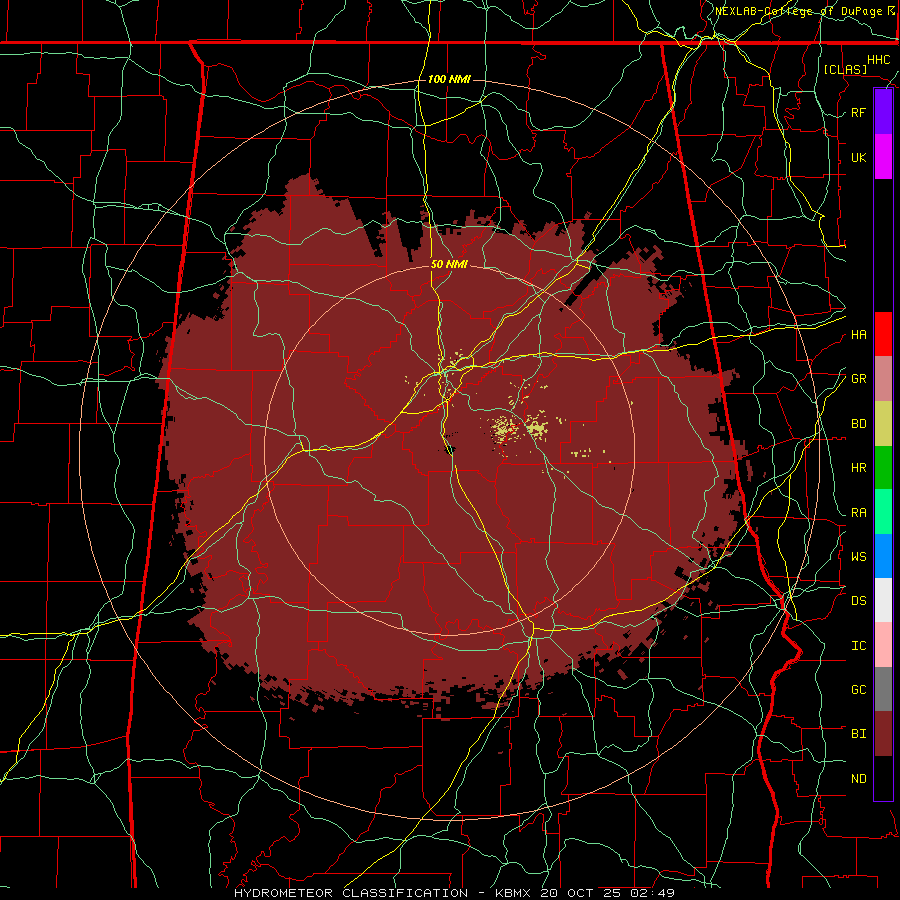Click the "100 NMI" range ring label
This screenshot has width=900, height=900.
pos(449,79)
